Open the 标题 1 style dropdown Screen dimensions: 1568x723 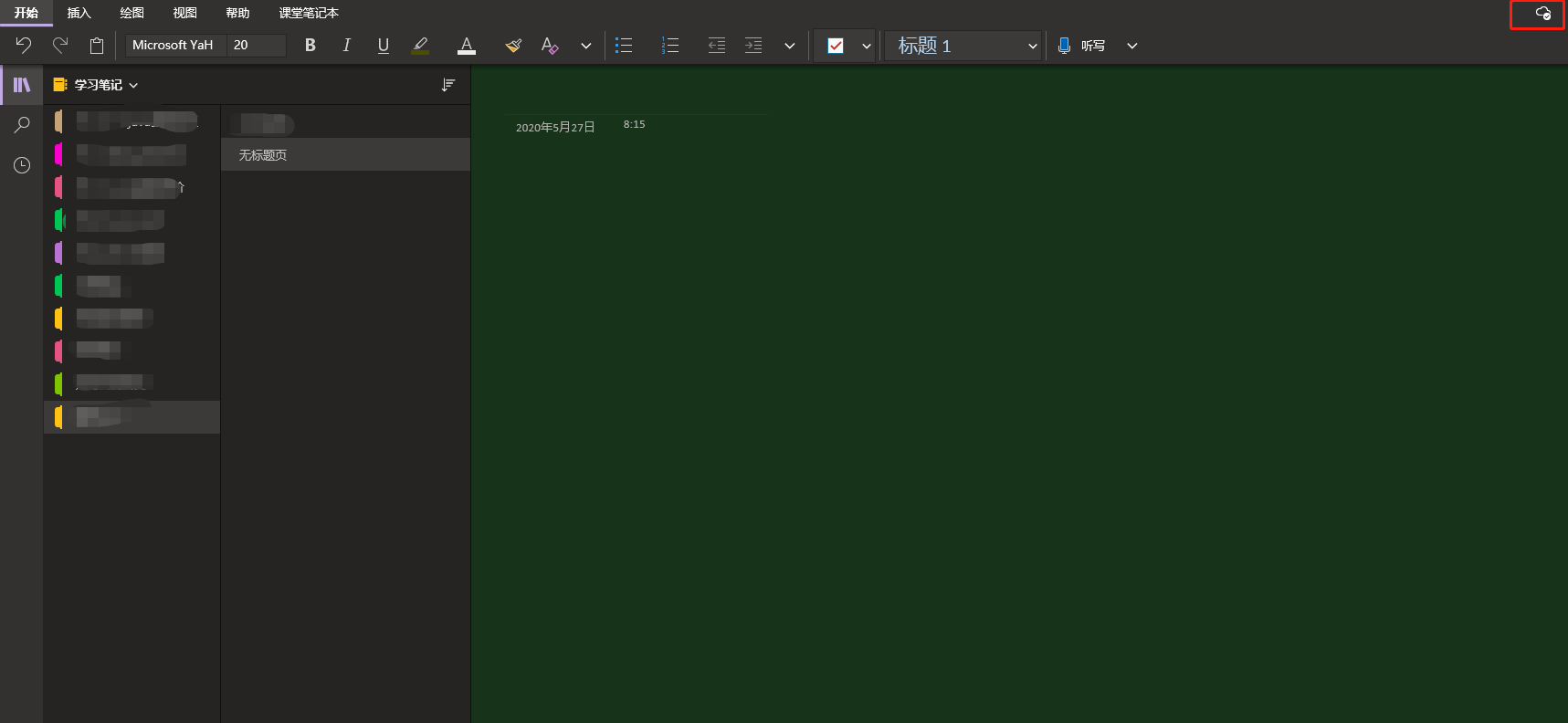(x=963, y=46)
